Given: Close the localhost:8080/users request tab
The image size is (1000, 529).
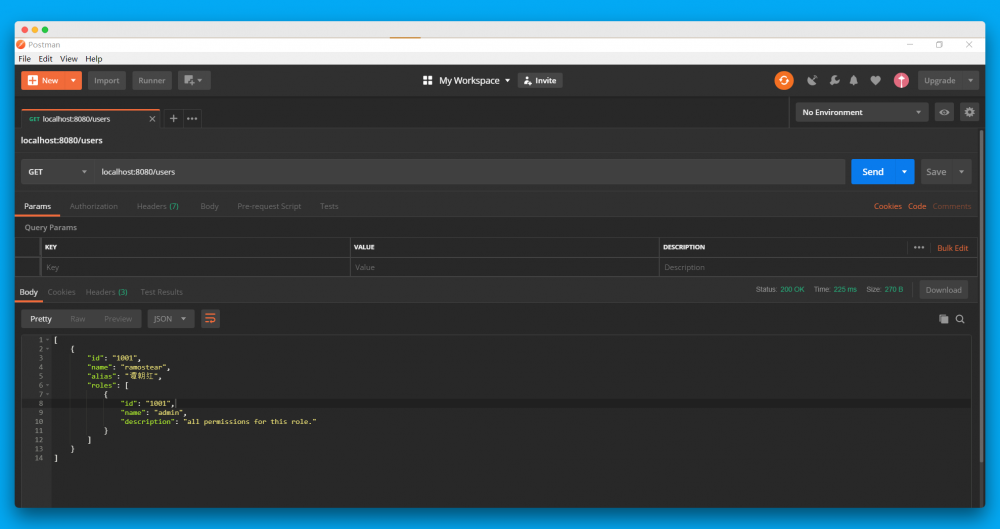Looking at the screenshot, I should (152, 119).
